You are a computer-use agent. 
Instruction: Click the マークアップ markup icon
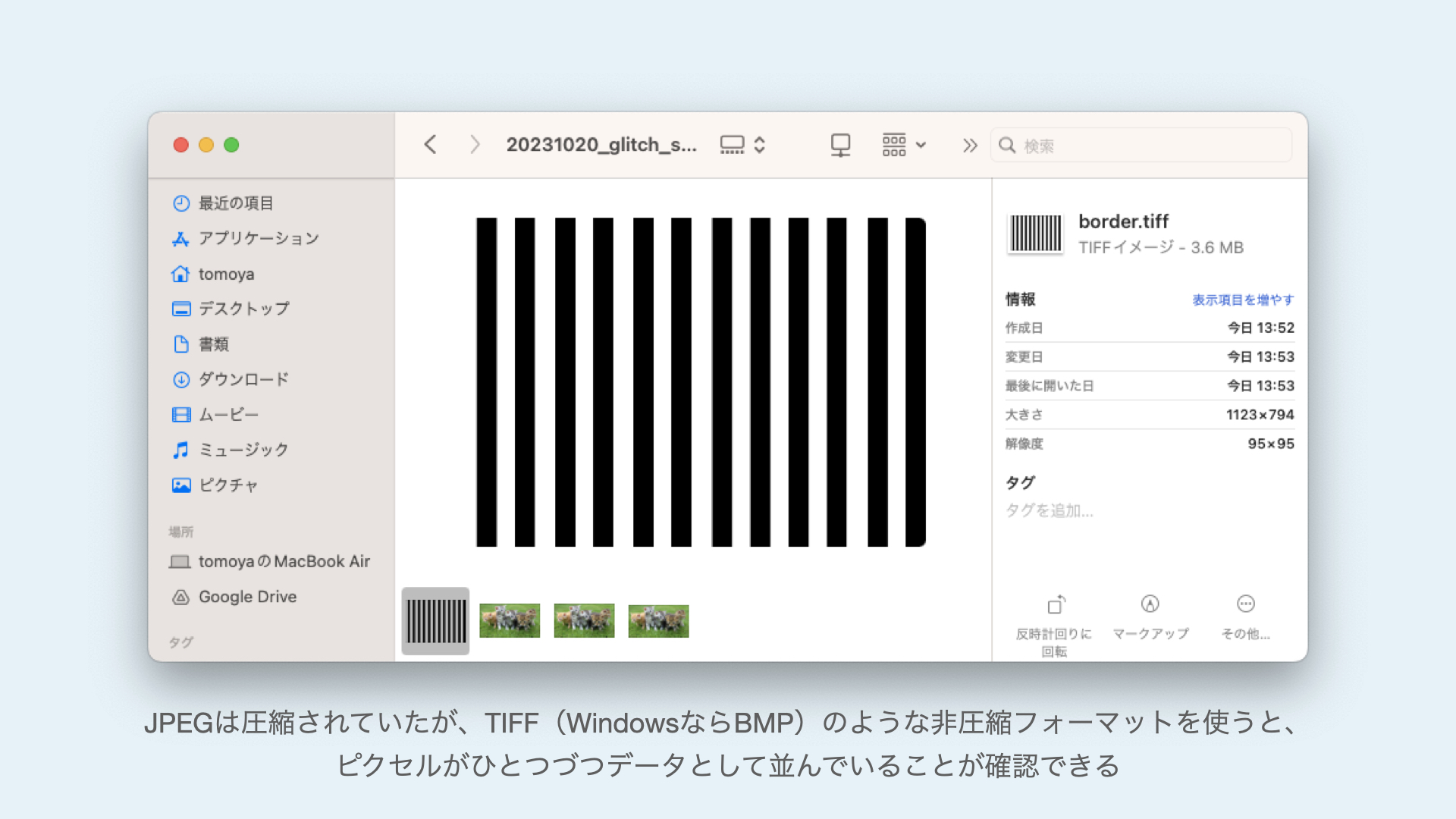pos(1150,604)
